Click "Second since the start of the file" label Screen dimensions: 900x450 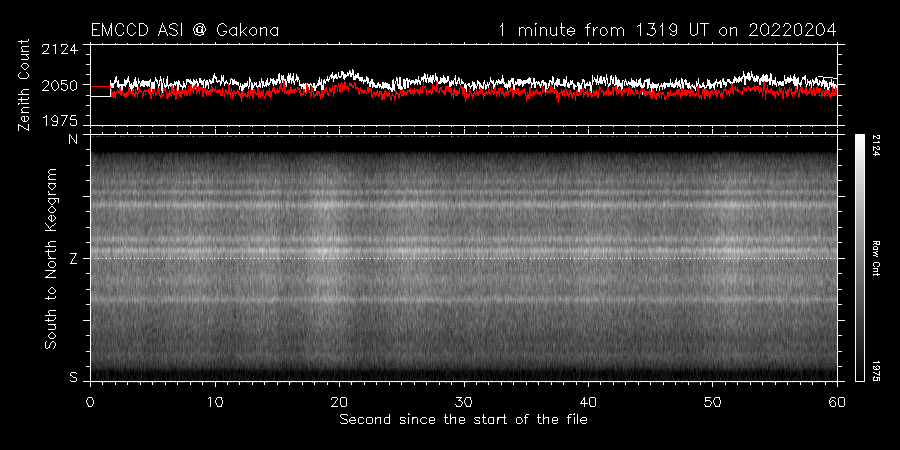tap(463, 420)
